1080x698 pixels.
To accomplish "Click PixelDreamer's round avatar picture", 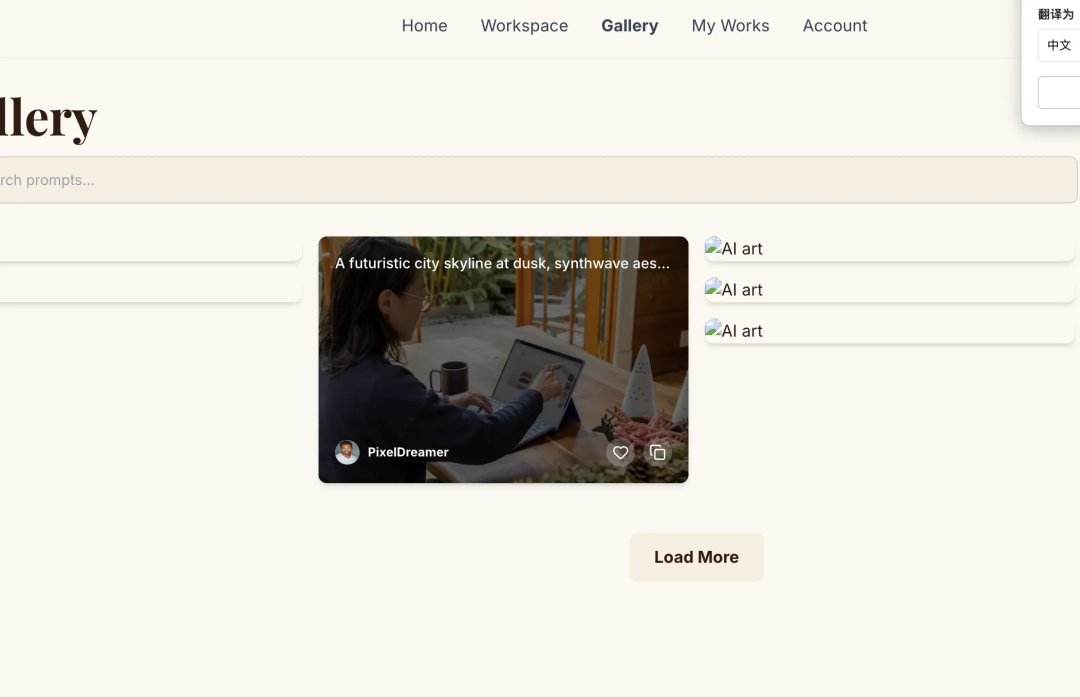I will click(x=347, y=452).
